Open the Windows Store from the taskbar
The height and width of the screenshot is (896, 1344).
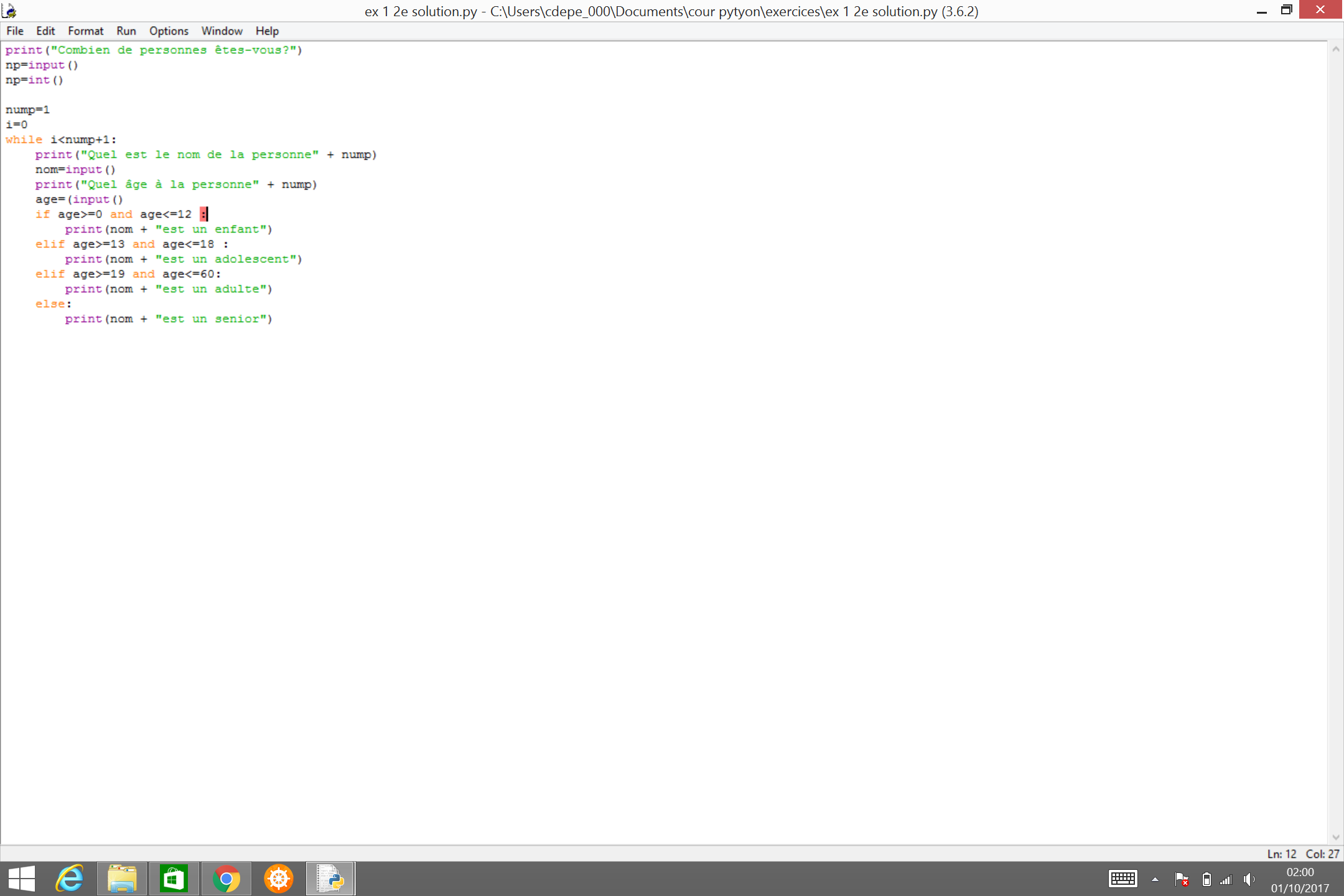(x=174, y=879)
